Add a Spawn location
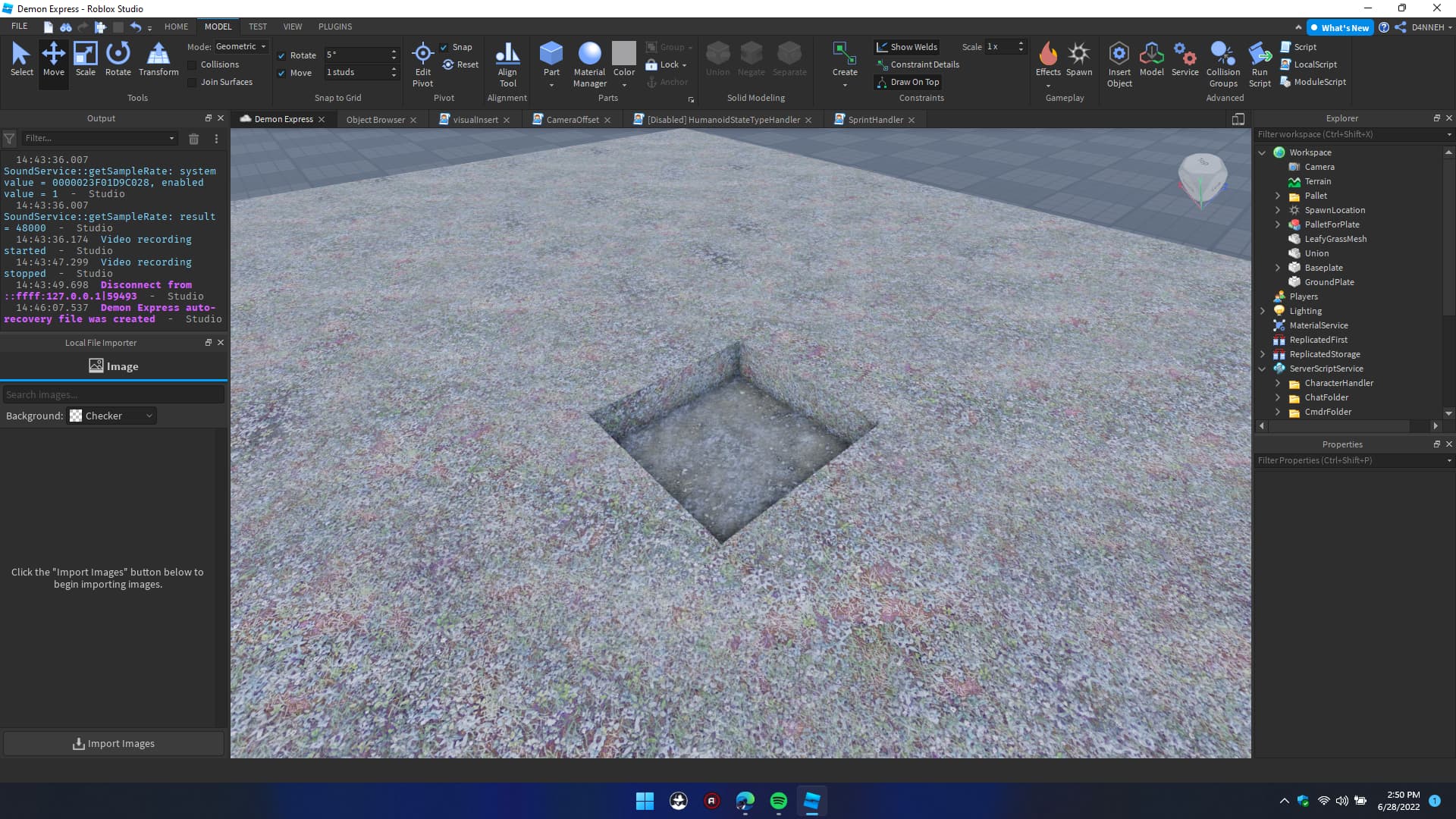This screenshot has width=1456, height=819. [1079, 59]
